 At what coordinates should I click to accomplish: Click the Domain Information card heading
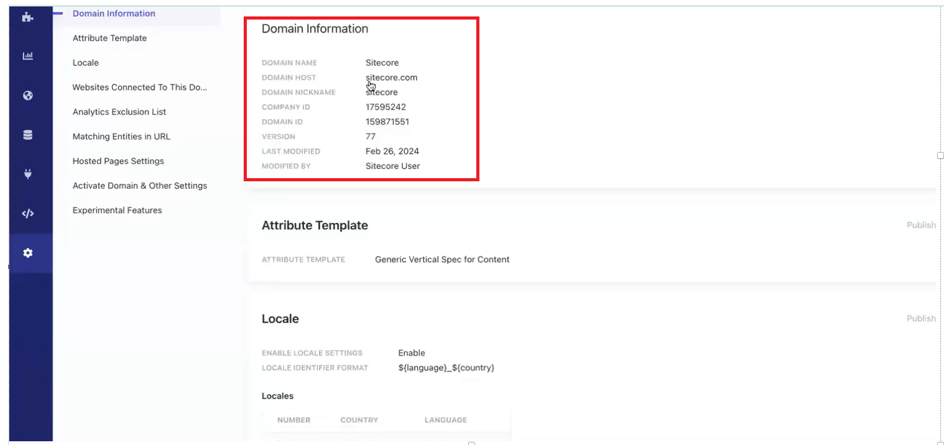315,28
